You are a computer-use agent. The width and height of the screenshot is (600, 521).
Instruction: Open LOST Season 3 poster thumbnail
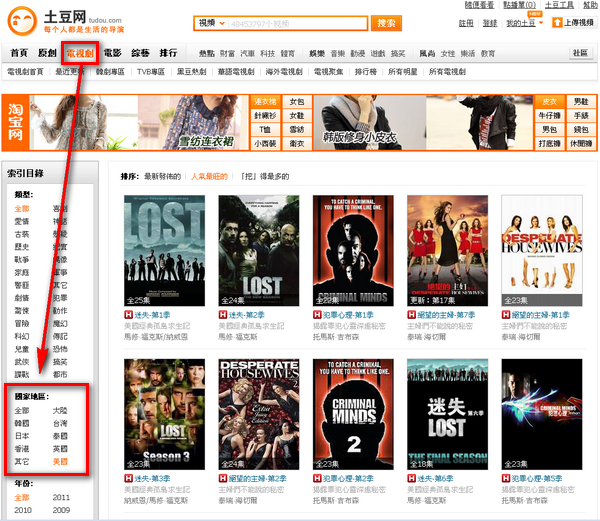[x=165, y=414]
